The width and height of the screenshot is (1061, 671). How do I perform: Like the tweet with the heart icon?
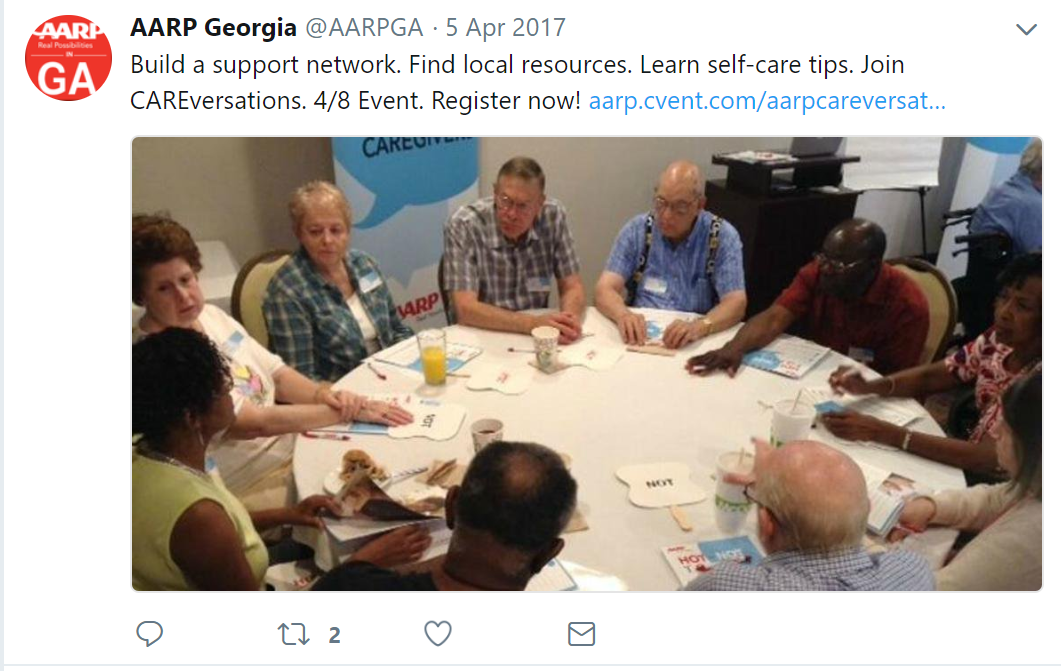click(x=438, y=634)
